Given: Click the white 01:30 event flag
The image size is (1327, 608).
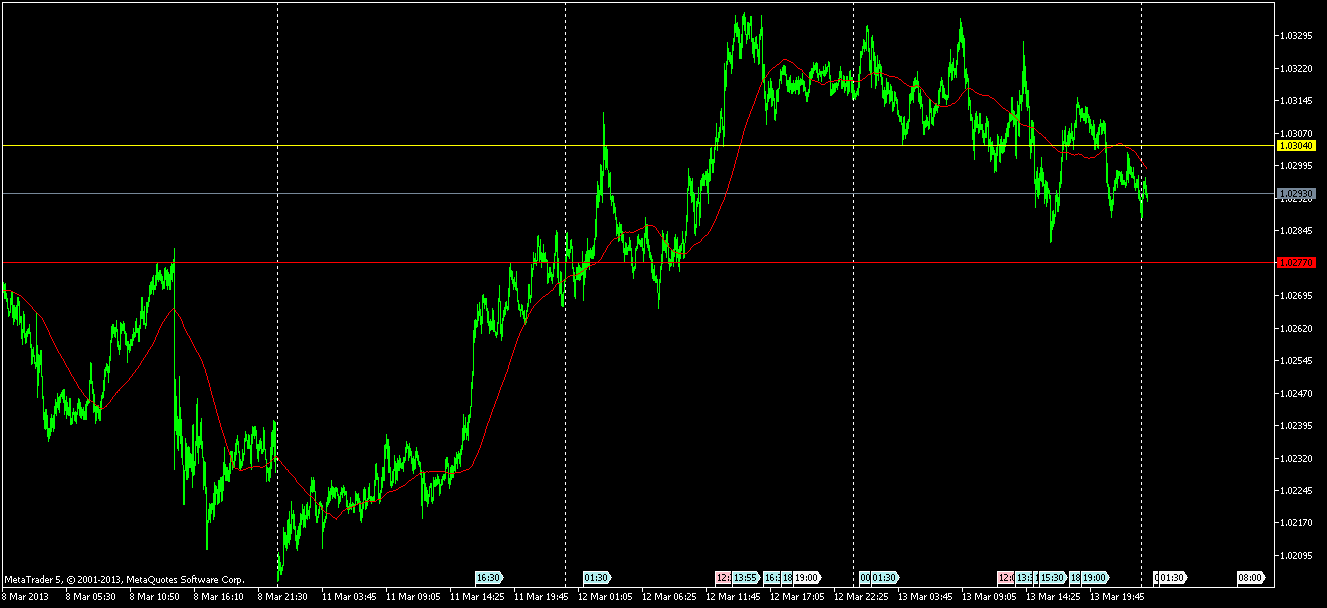Looking at the screenshot, I should coord(1172,577).
